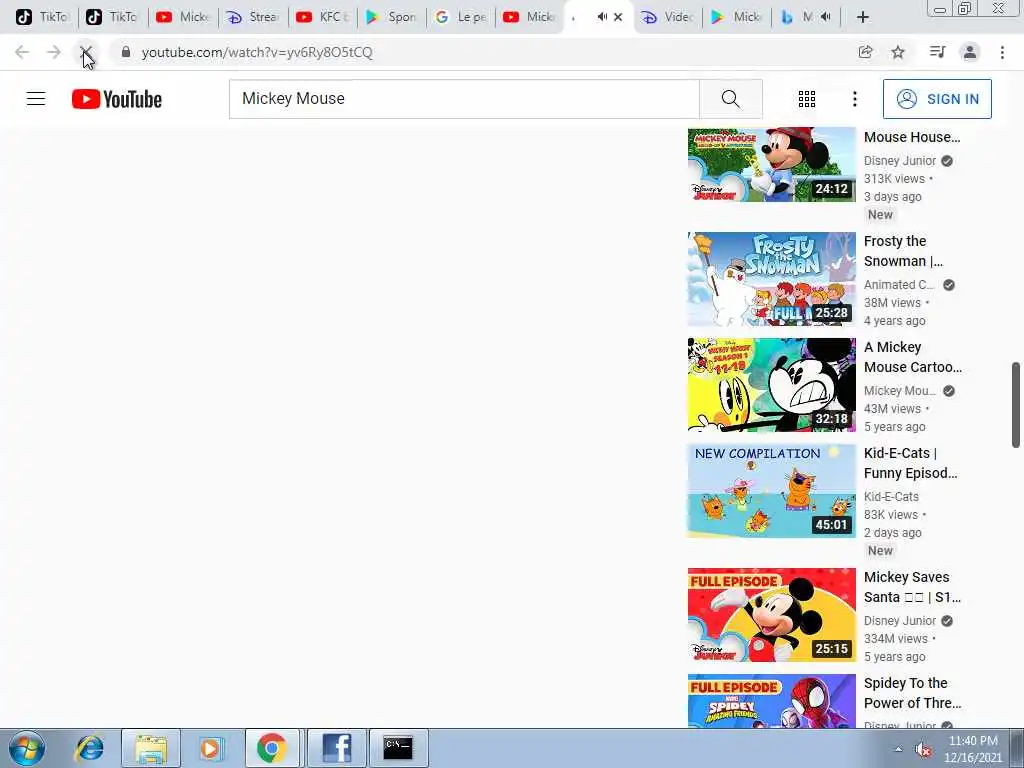
Task: Open the Mouse House 24:12 video thumbnail
Action: coord(771,165)
